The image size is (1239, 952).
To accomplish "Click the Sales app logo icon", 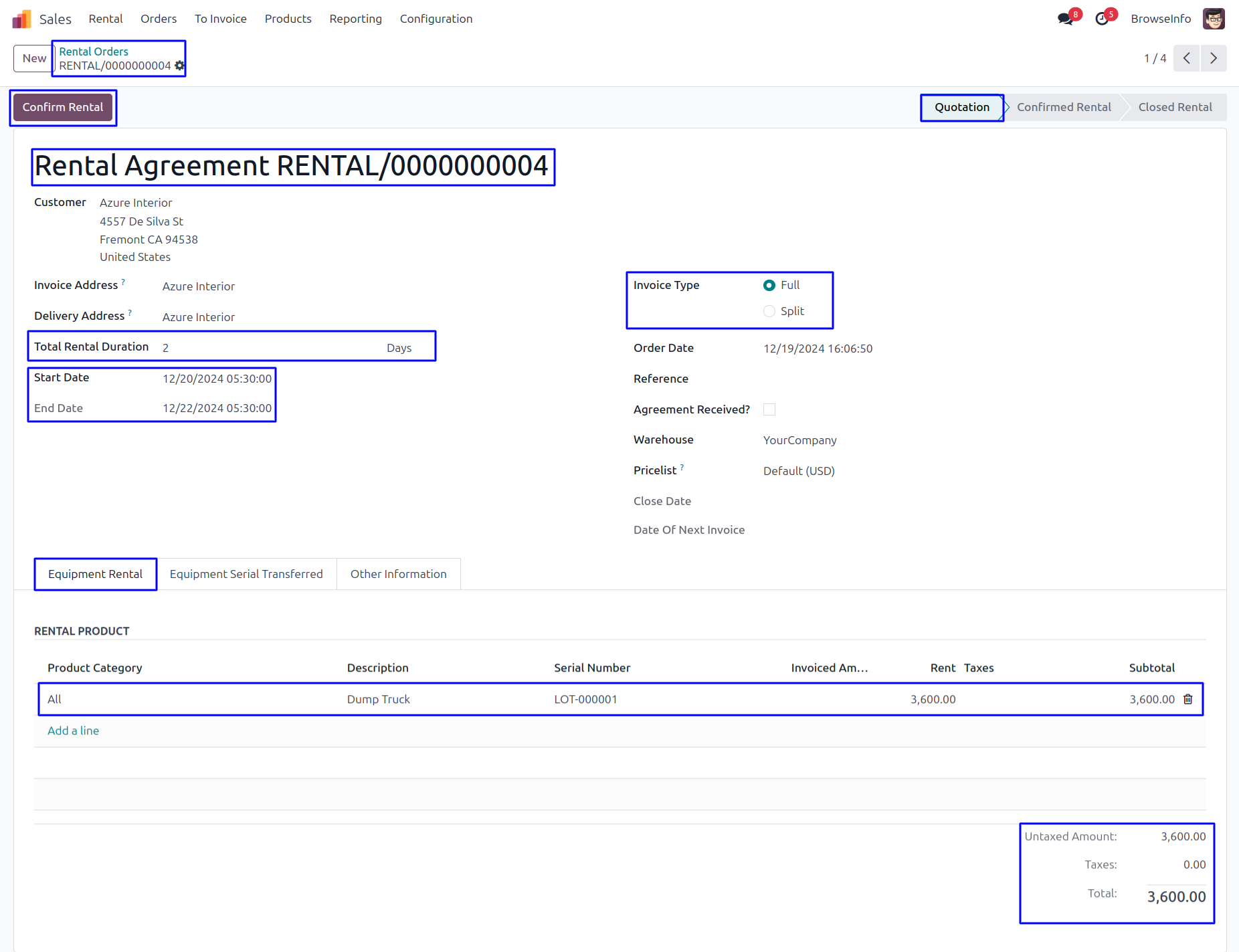I will pos(21,19).
